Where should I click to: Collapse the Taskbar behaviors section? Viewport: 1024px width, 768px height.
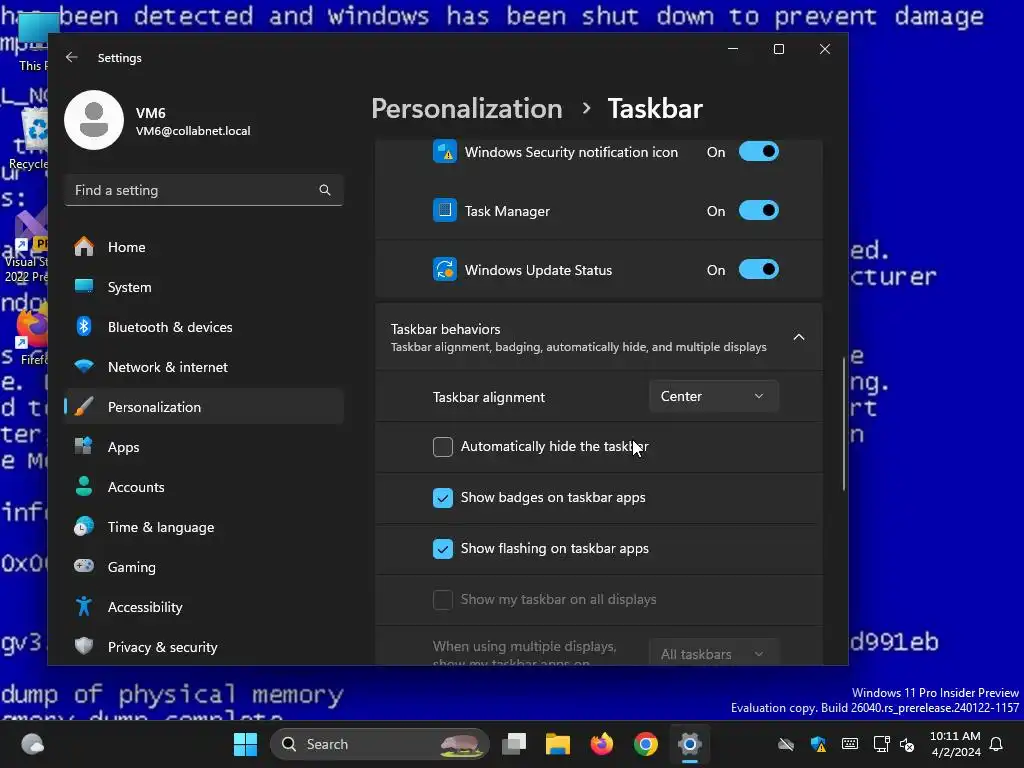(799, 337)
